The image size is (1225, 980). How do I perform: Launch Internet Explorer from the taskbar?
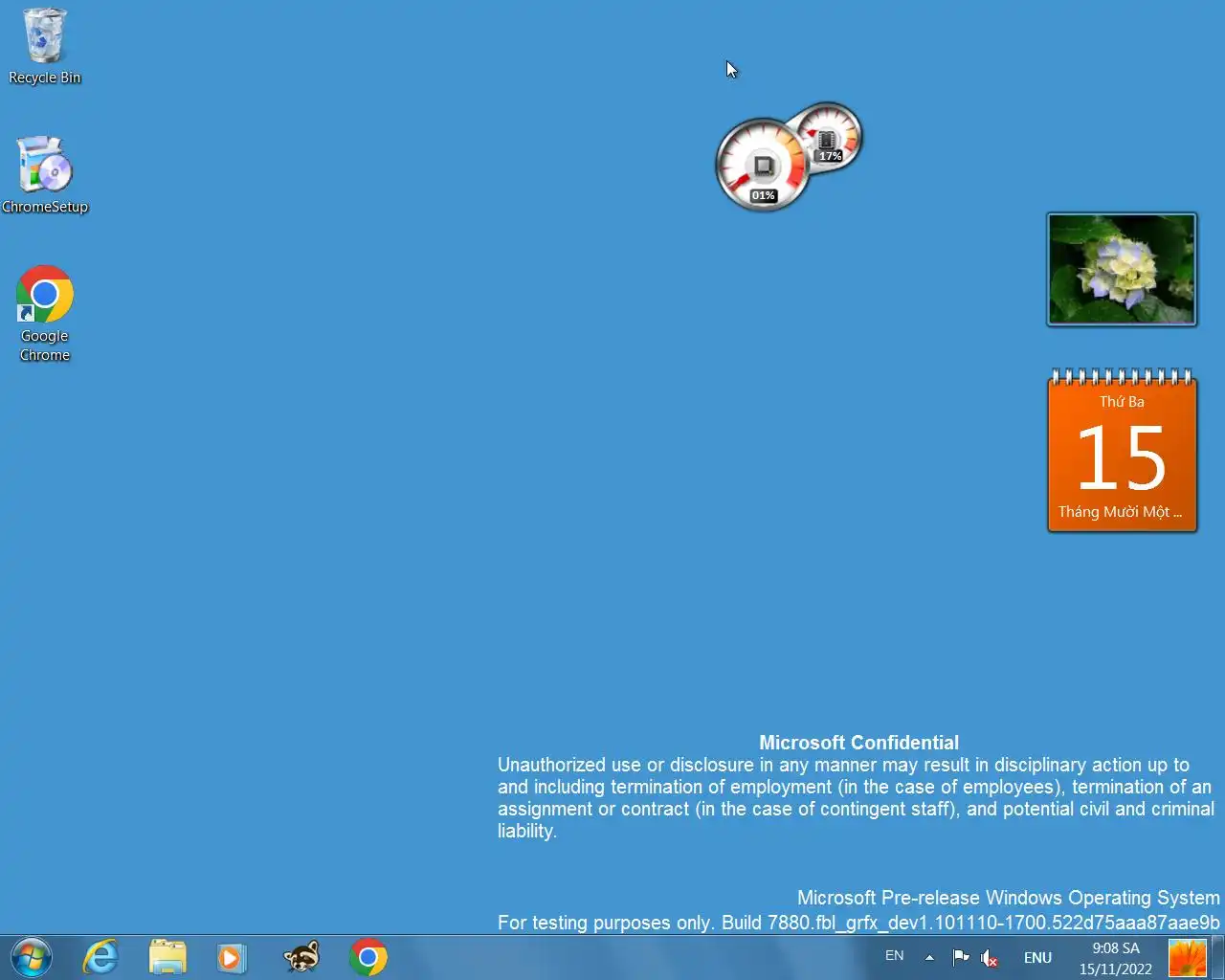[100, 957]
